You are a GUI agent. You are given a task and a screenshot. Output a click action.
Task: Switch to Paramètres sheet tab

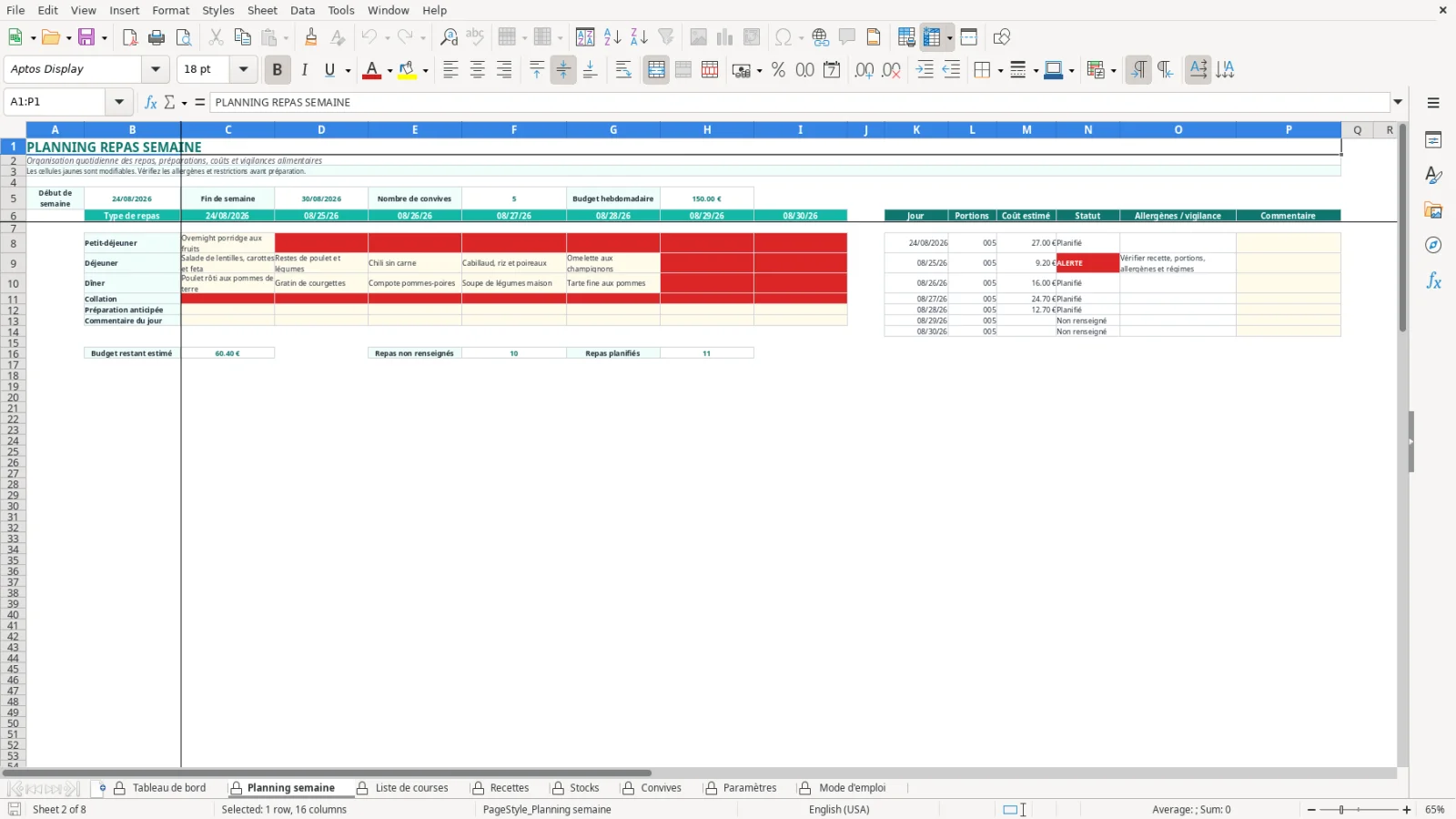click(749, 788)
